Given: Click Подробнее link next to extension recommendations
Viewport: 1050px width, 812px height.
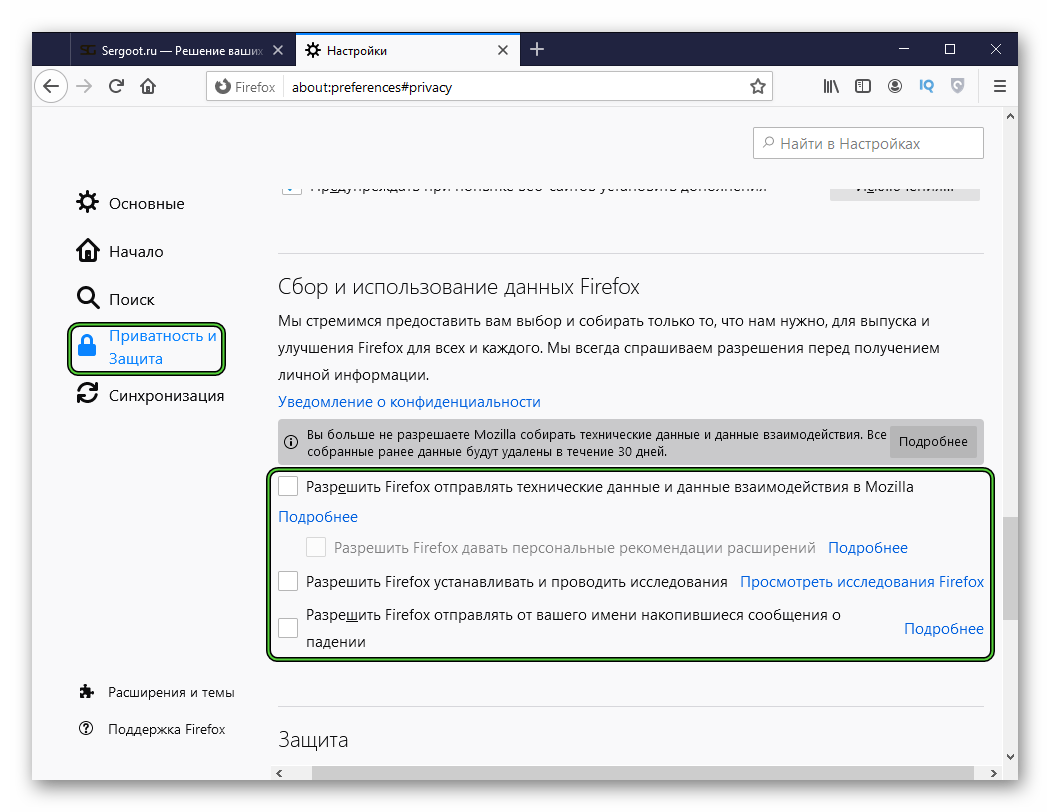Looking at the screenshot, I should pyautogui.click(x=868, y=548).
